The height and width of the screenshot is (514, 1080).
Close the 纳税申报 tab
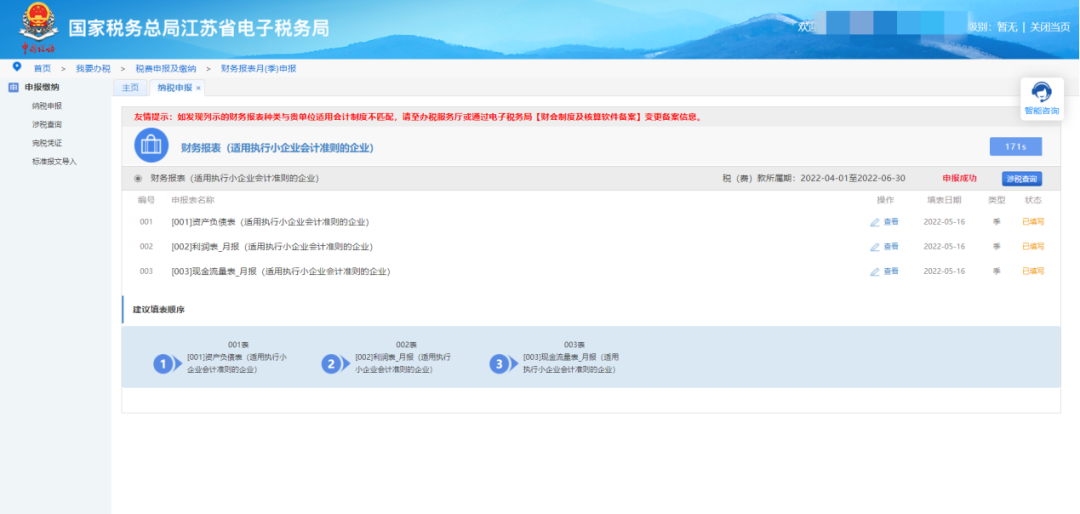(199, 88)
